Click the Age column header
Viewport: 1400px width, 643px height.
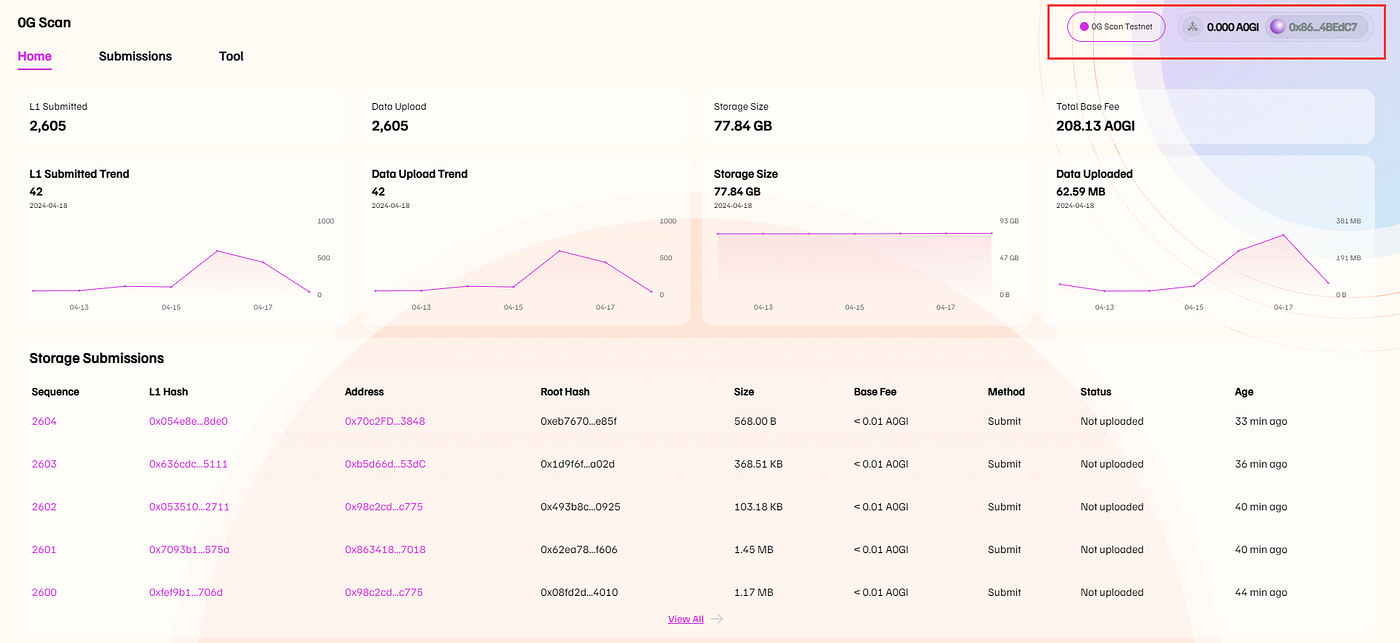pyautogui.click(x=1244, y=392)
